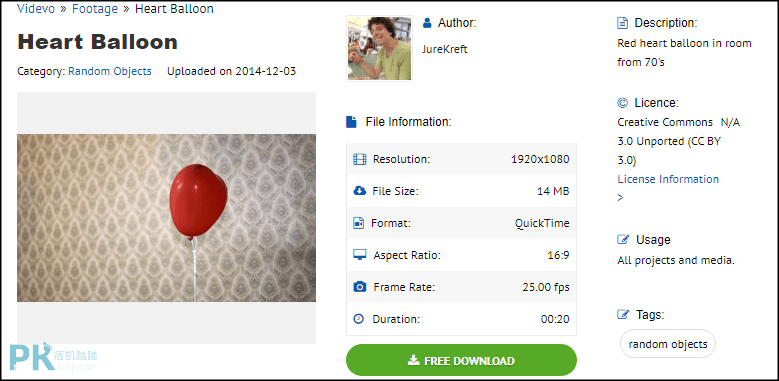Click the Licence copyright icon

click(623, 103)
